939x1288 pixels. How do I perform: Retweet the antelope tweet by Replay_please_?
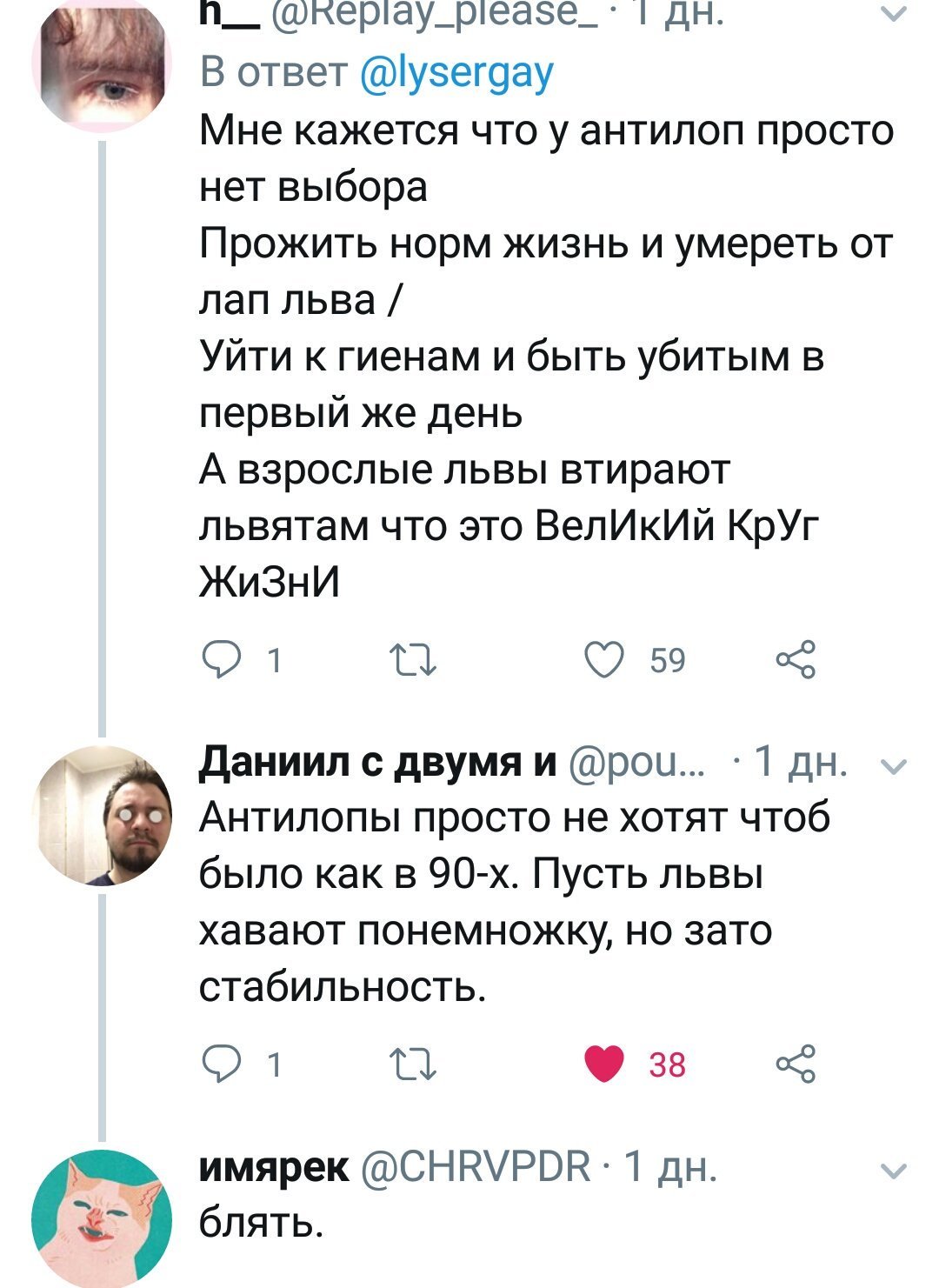click(413, 661)
